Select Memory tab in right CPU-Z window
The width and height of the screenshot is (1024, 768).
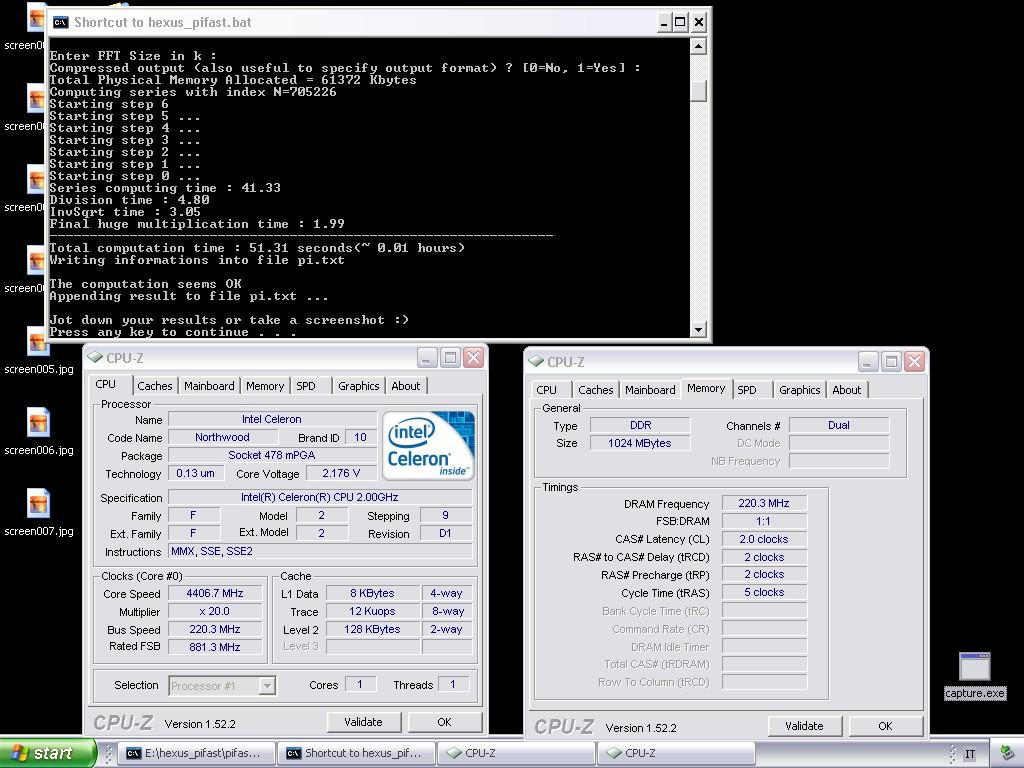click(706, 389)
